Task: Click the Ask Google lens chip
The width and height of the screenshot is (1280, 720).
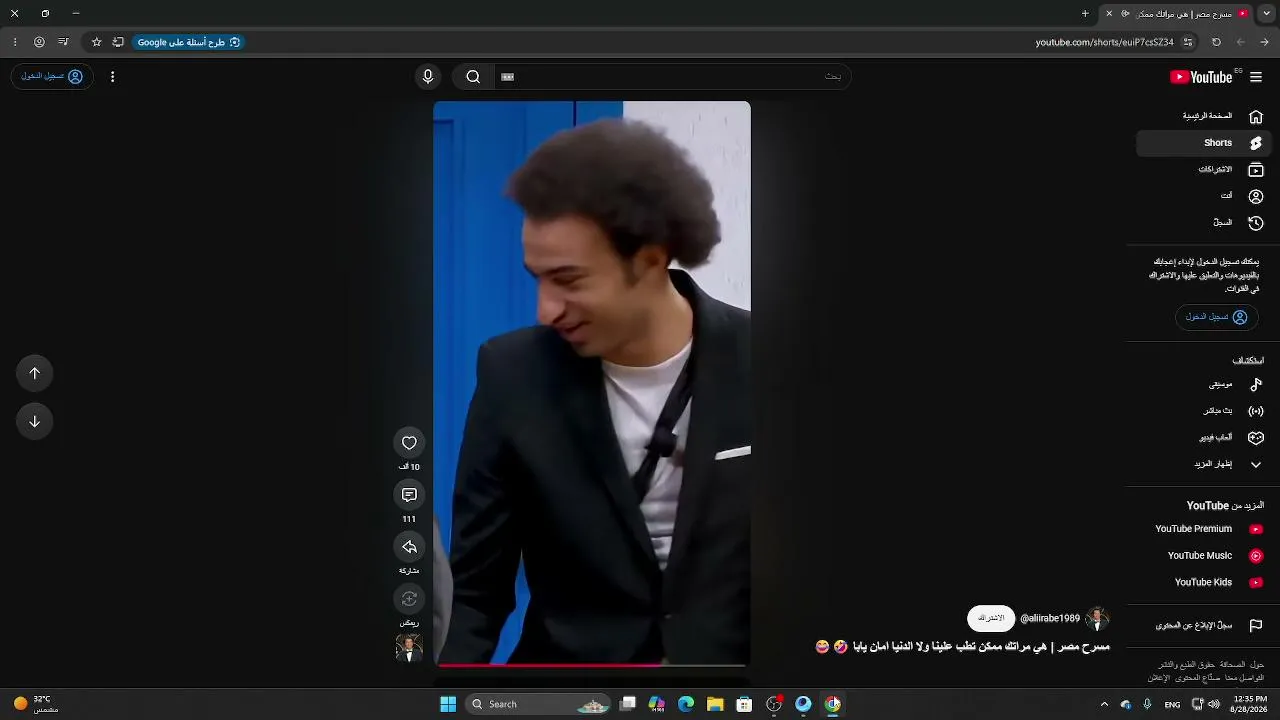Action: (189, 42)
